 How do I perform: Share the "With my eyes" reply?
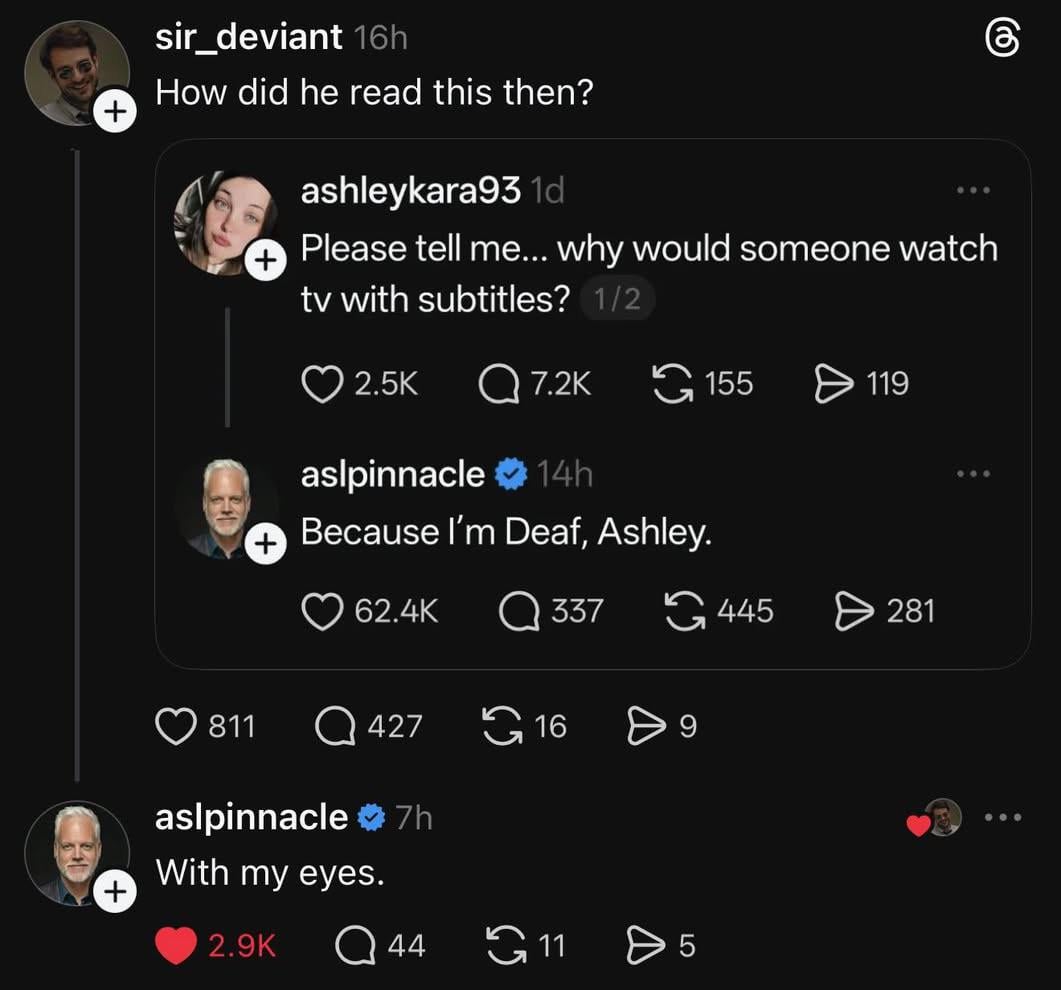[643, 945]
